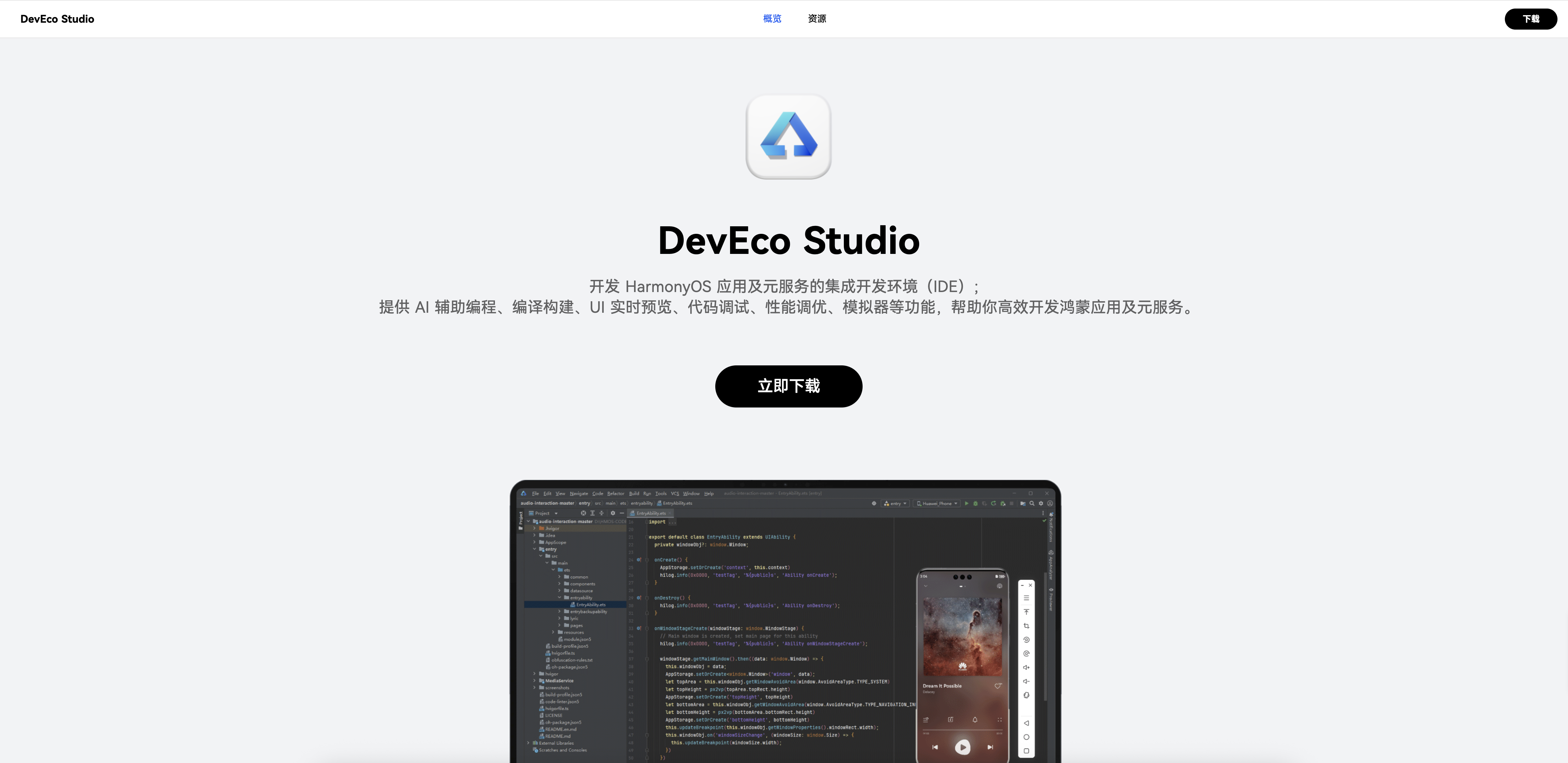The width and height of the screenshot is (1568, 763).
Task: Click the emulator rotate screen icon
Action: (1026, 640)
